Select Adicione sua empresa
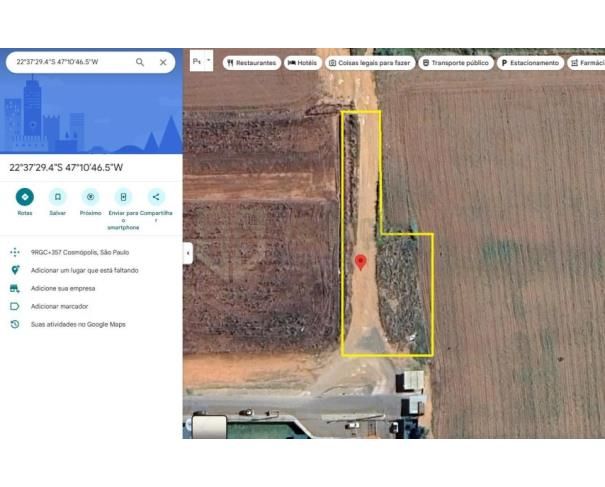 [x=63, y=289]
